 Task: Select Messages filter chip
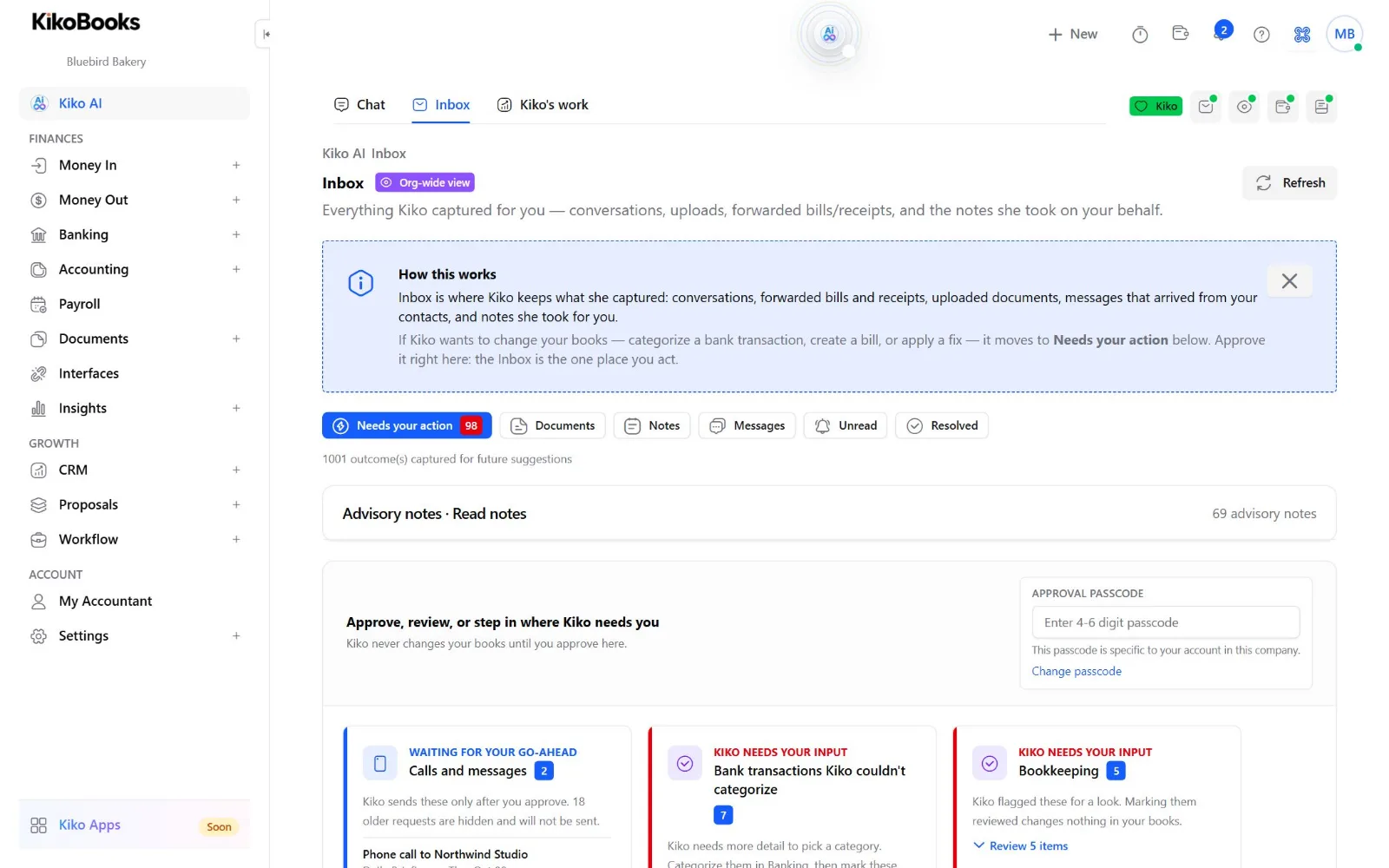pos(747,425)
